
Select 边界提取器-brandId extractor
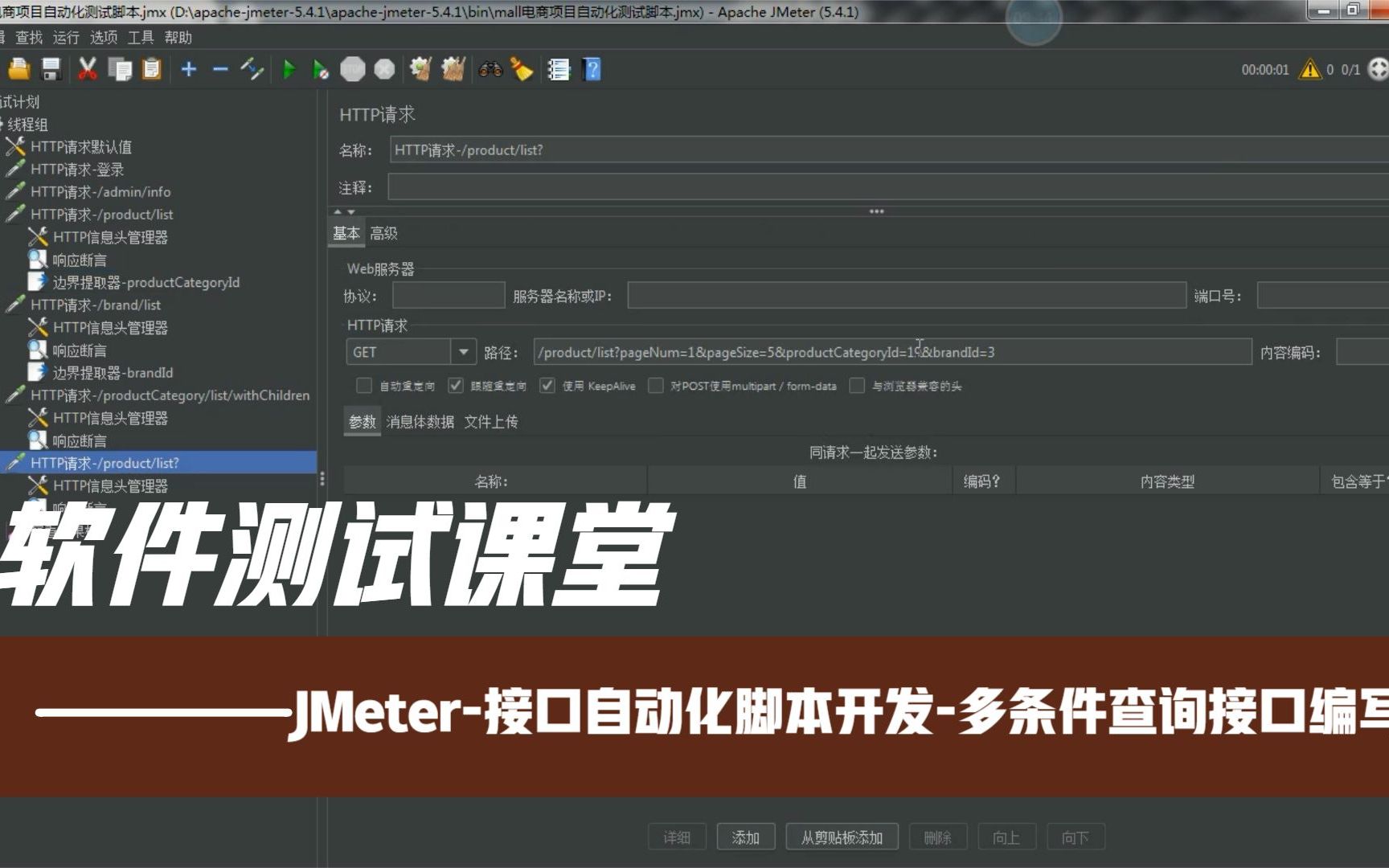[113, 373]
